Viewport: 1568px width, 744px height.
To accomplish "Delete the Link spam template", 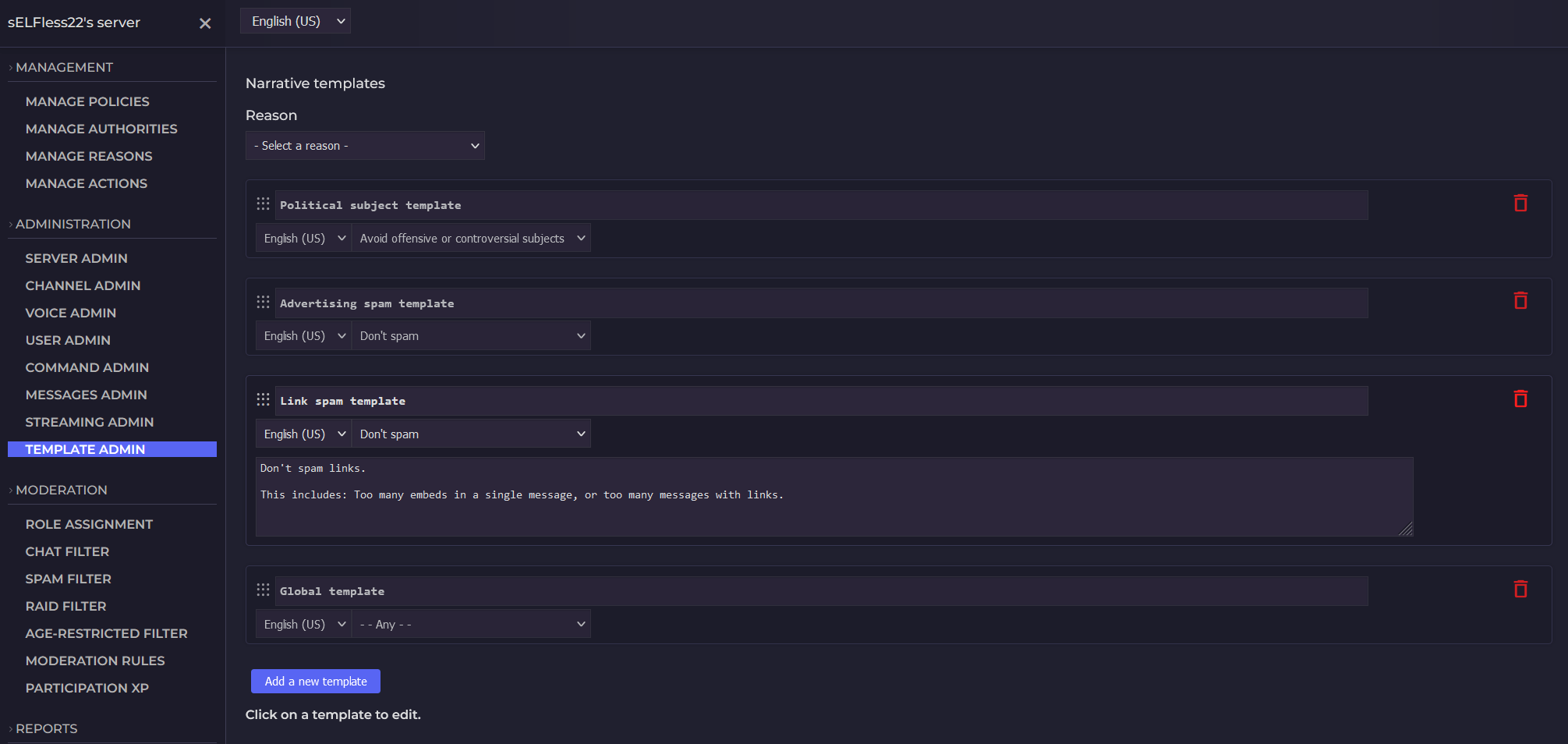I will 1520,399.
